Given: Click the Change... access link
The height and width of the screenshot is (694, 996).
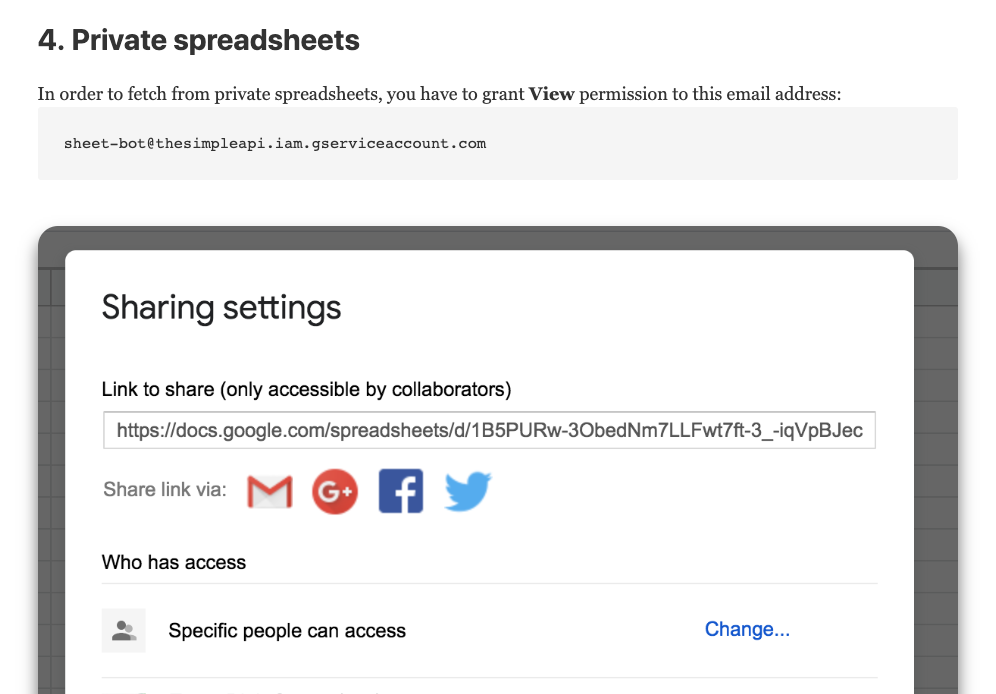Looking at the screenshot, I should 747,629.
